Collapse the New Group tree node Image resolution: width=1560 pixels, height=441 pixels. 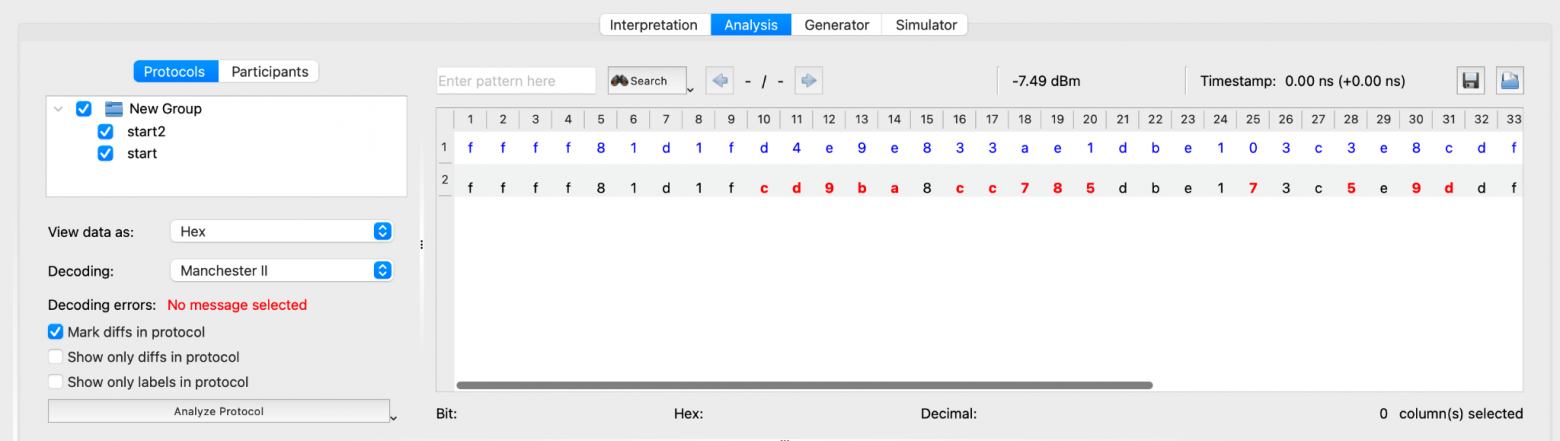(x=60, y=109)
